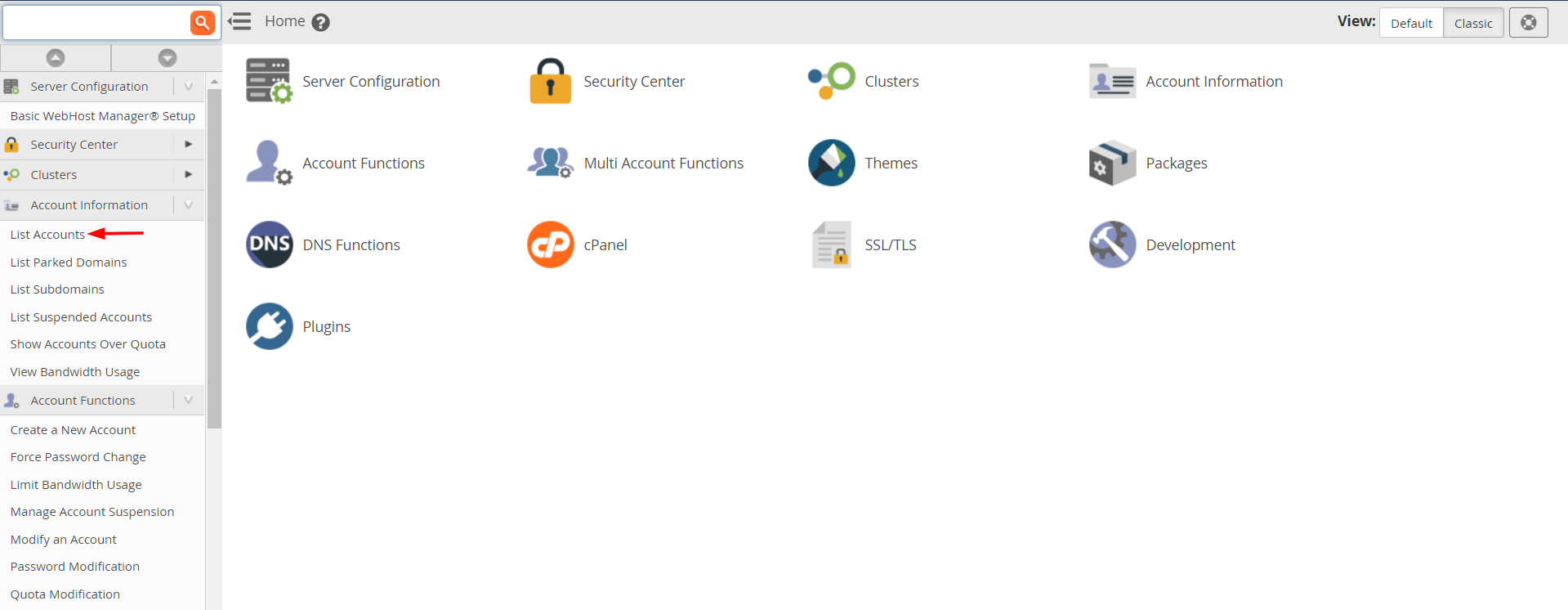Click the orange search magnifier button
Image resolution: width=1568 pixels, height=610 pixels.
[x=202, y=22]
